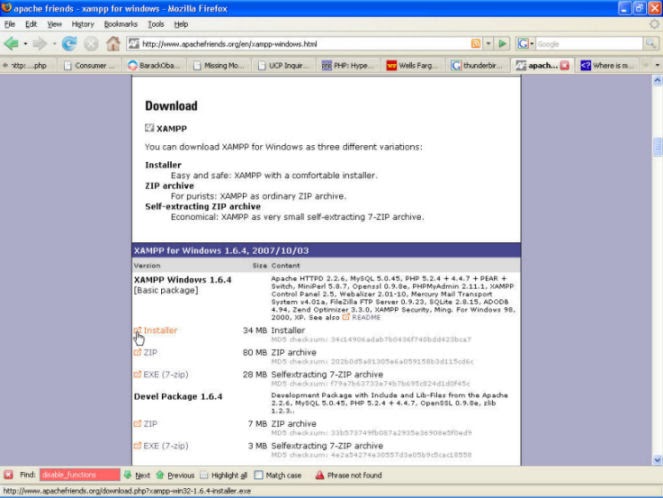Switch to the Where is m... tab
This screenshot has height=498, width=663.
tap(607, 66)
